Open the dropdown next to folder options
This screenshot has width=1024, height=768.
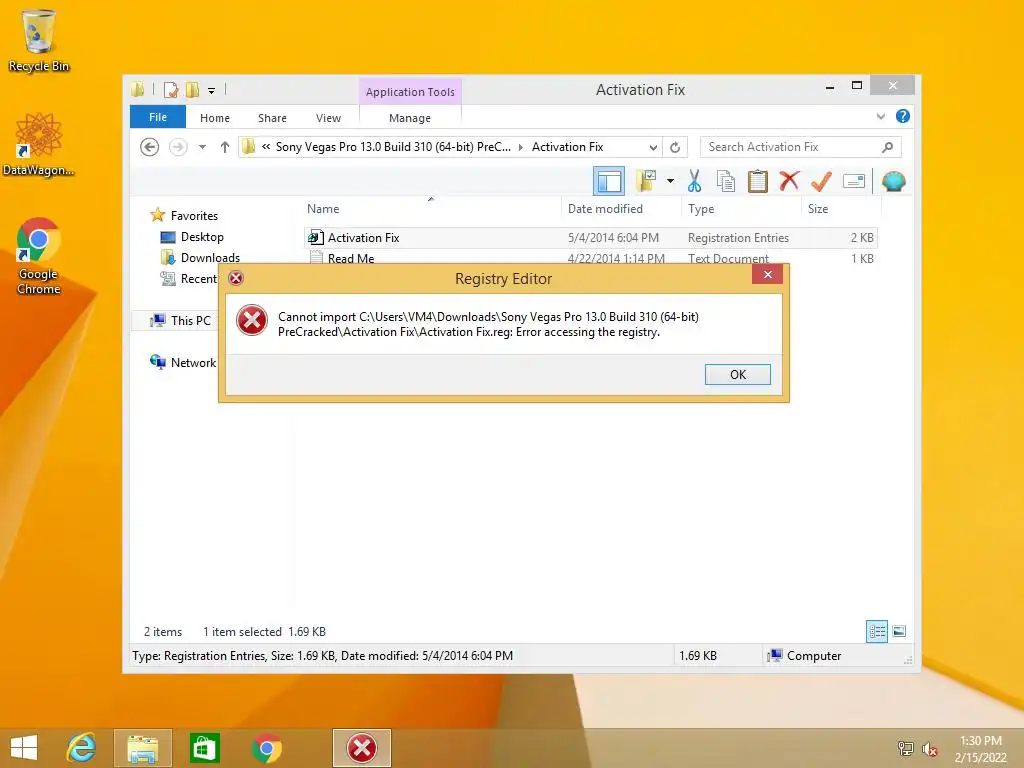click(670, 181)
